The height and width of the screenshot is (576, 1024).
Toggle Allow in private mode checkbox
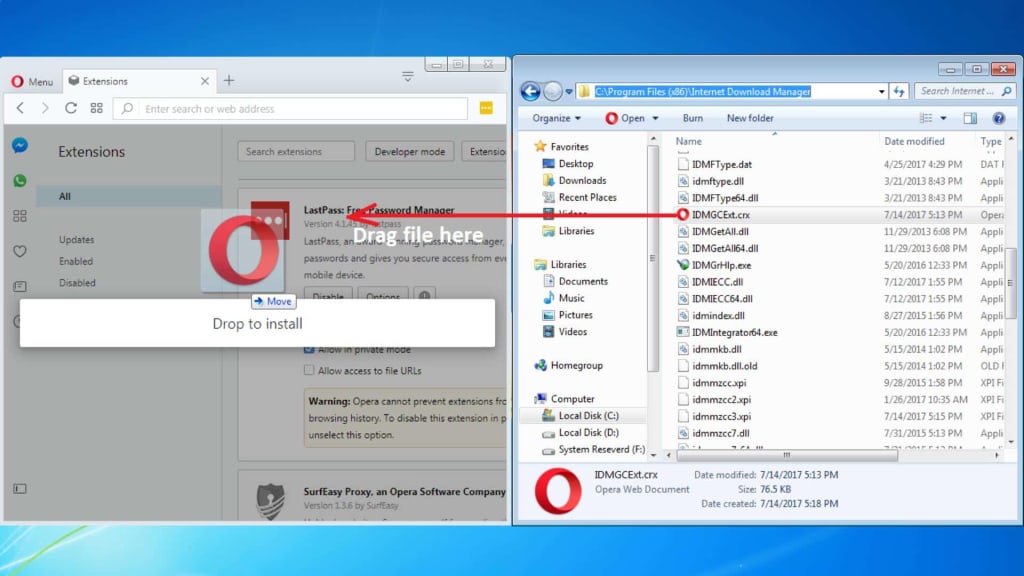[x=309, y=349]
